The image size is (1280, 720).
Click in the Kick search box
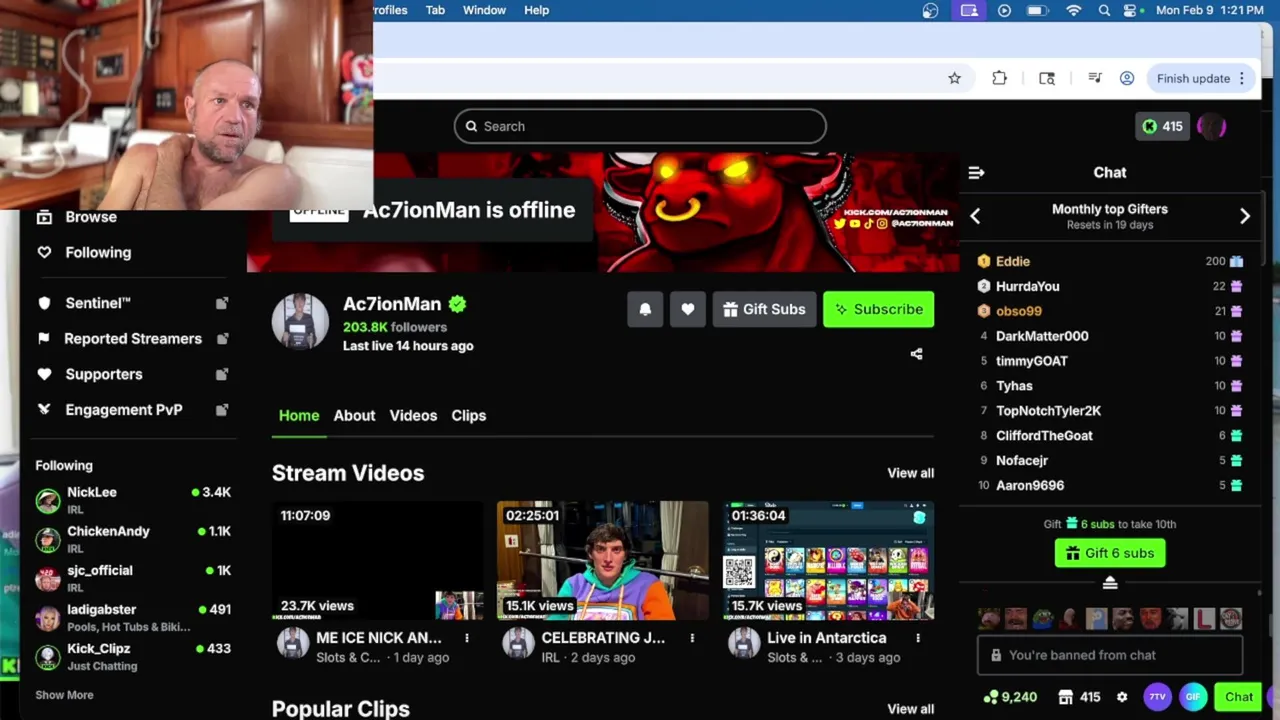[x=640, y=126]
